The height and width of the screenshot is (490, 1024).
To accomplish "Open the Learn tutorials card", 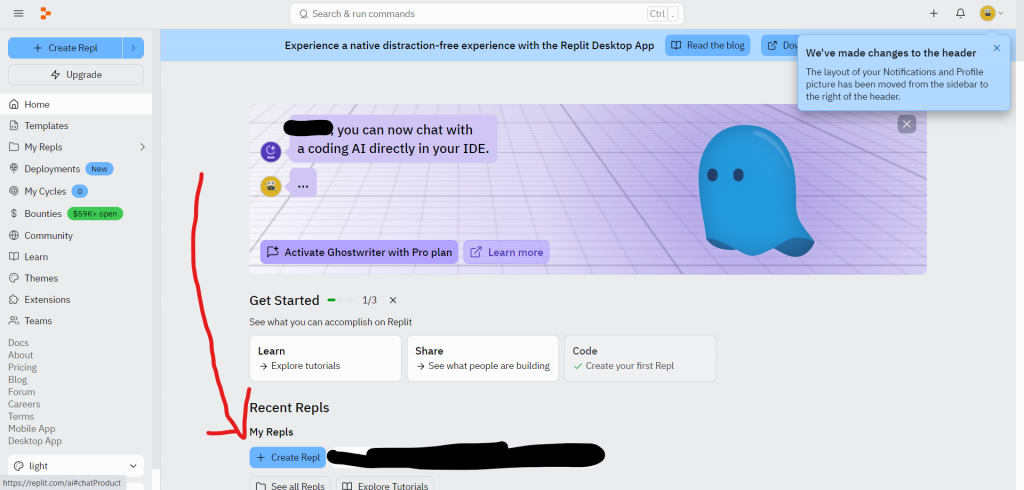I will pos(325,358).
